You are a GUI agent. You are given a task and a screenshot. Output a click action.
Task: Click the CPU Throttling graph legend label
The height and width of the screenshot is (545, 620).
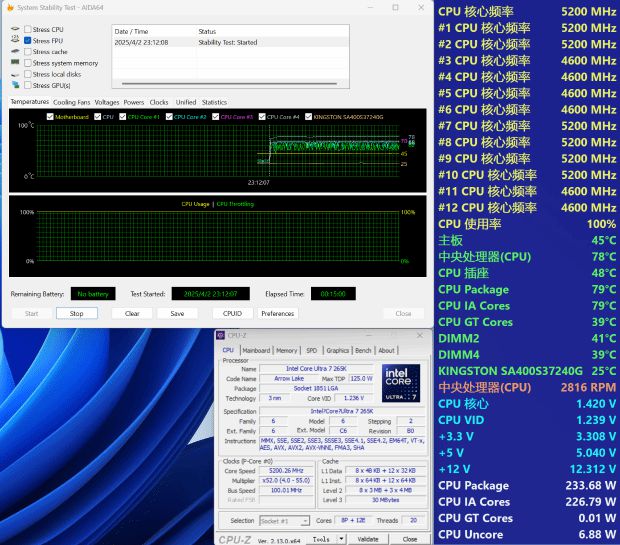pyautogui.click(x=235, y=204)
